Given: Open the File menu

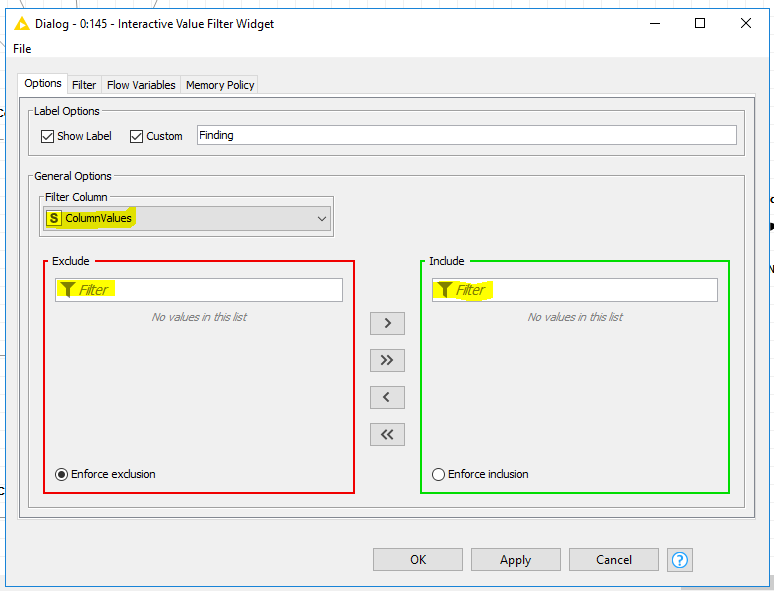Looking at the screenshot, I should coord(22,49).
